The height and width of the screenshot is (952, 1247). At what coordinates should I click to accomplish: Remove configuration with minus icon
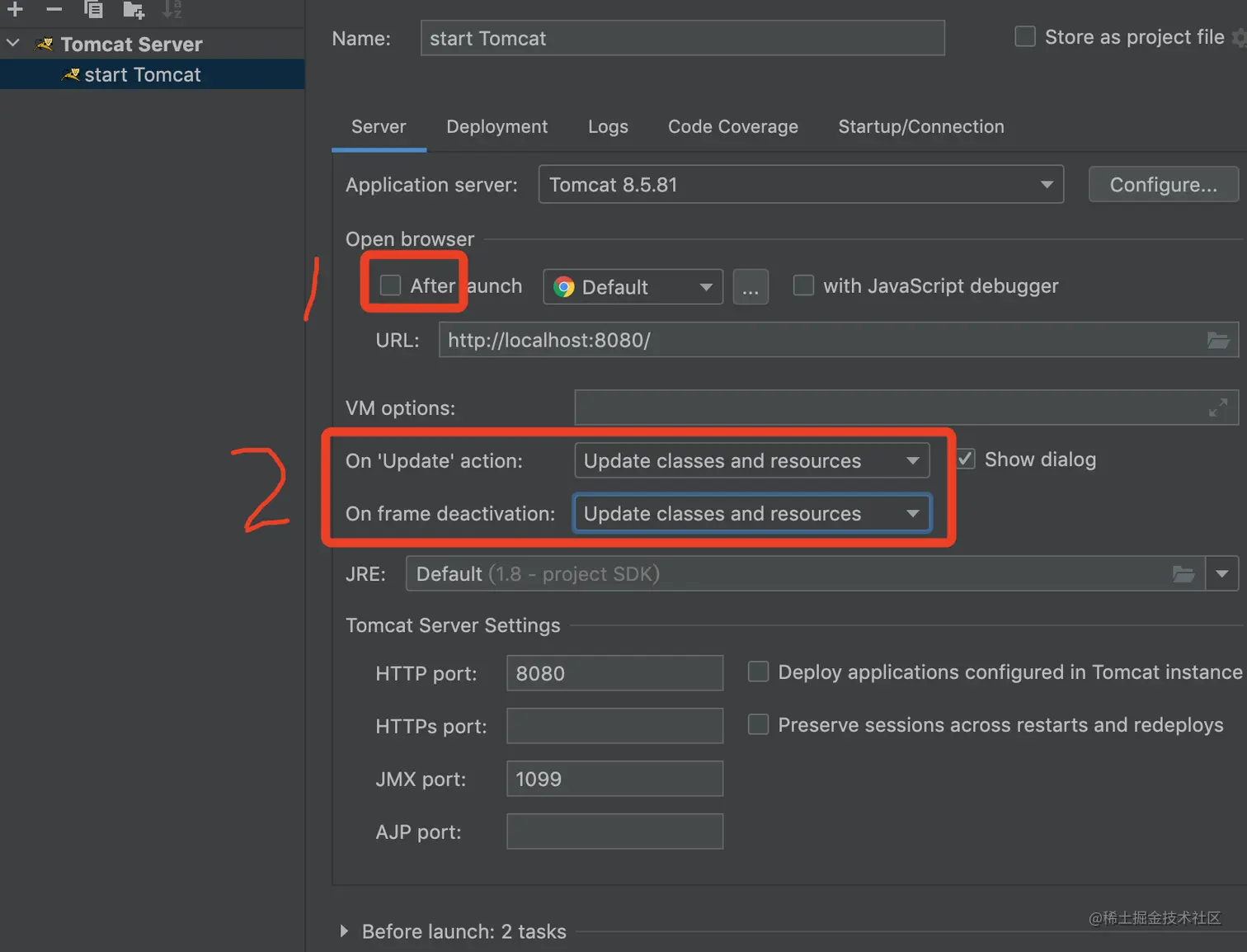[54, 9]
